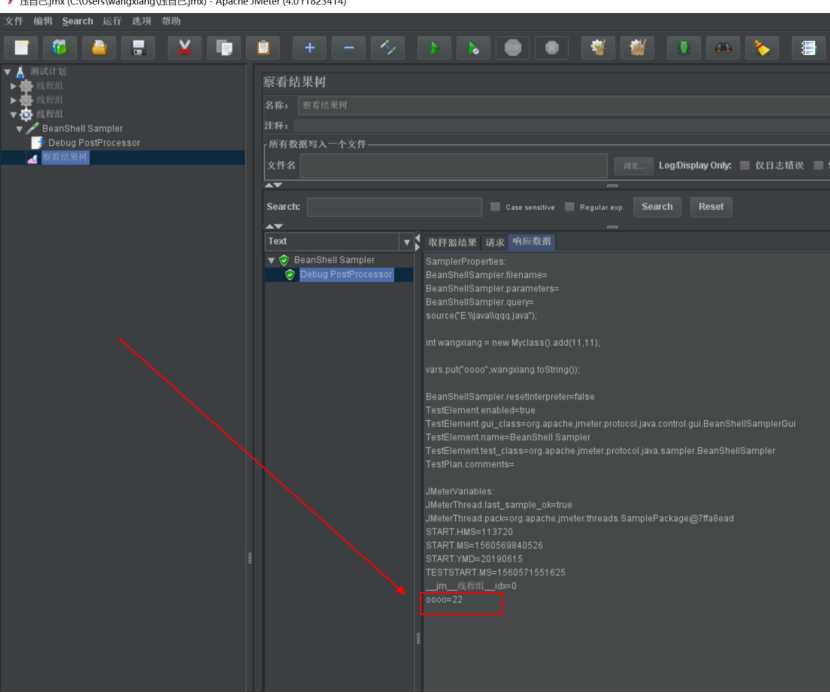Click the green icon left of binoculars
The width and height of the screenshot is (830, 693).
683,48
